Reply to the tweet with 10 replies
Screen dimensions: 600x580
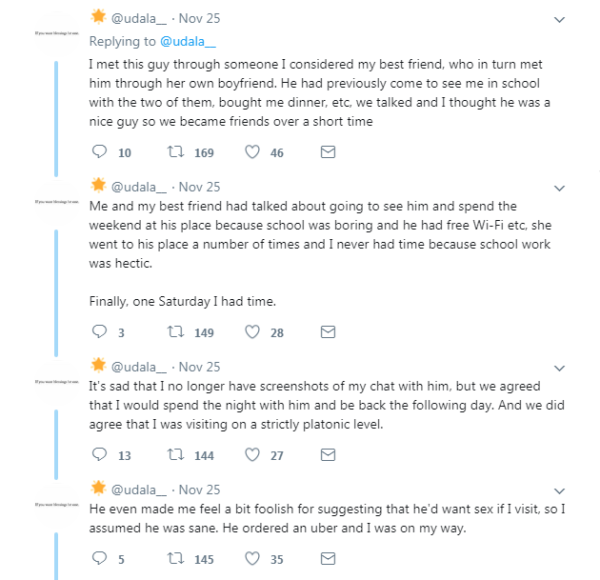(99, 152)
